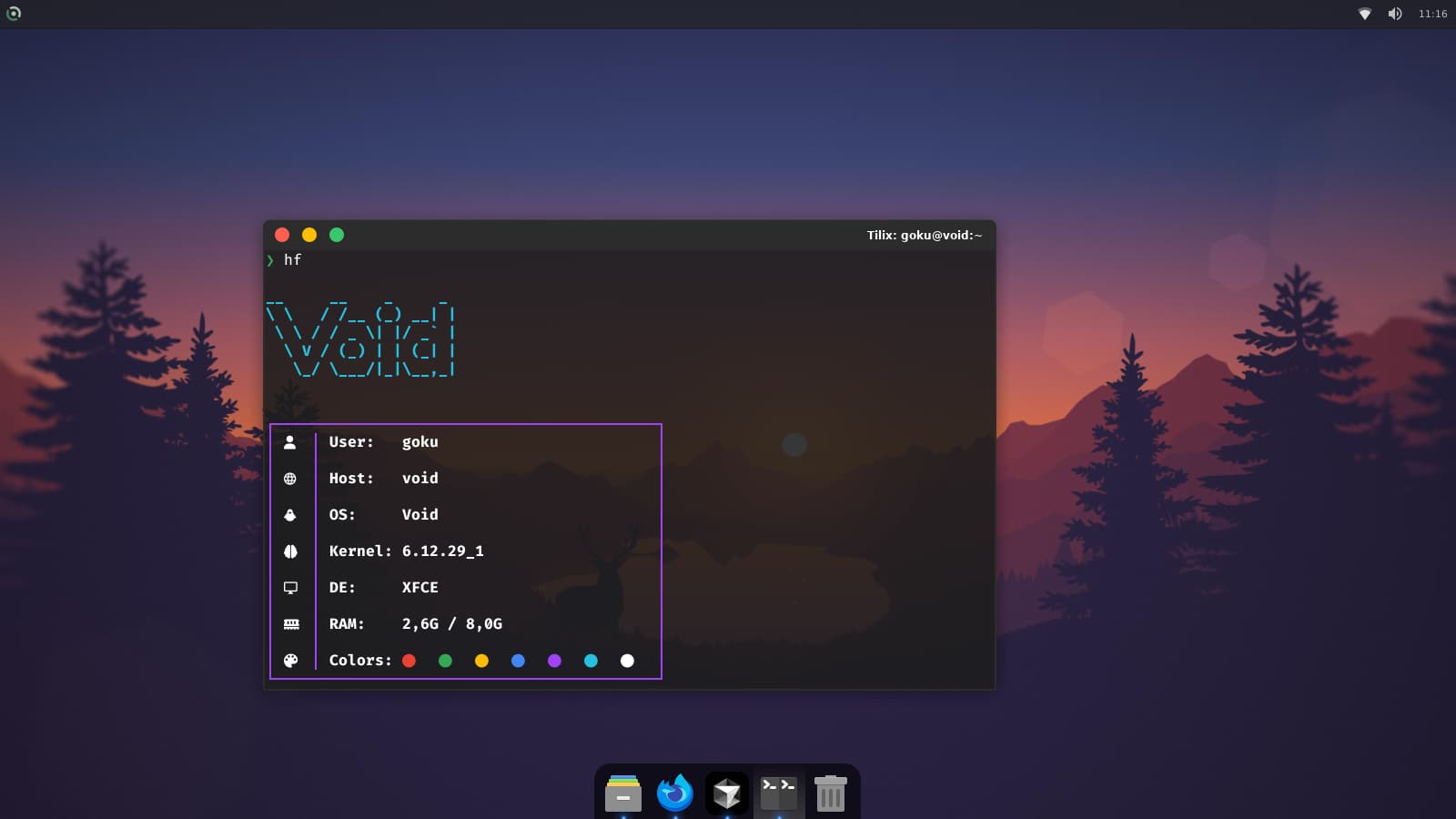Viewport: 1456px width, 819px height.
Task: Click the 'Colors:' label
Action: pos(360,661)
